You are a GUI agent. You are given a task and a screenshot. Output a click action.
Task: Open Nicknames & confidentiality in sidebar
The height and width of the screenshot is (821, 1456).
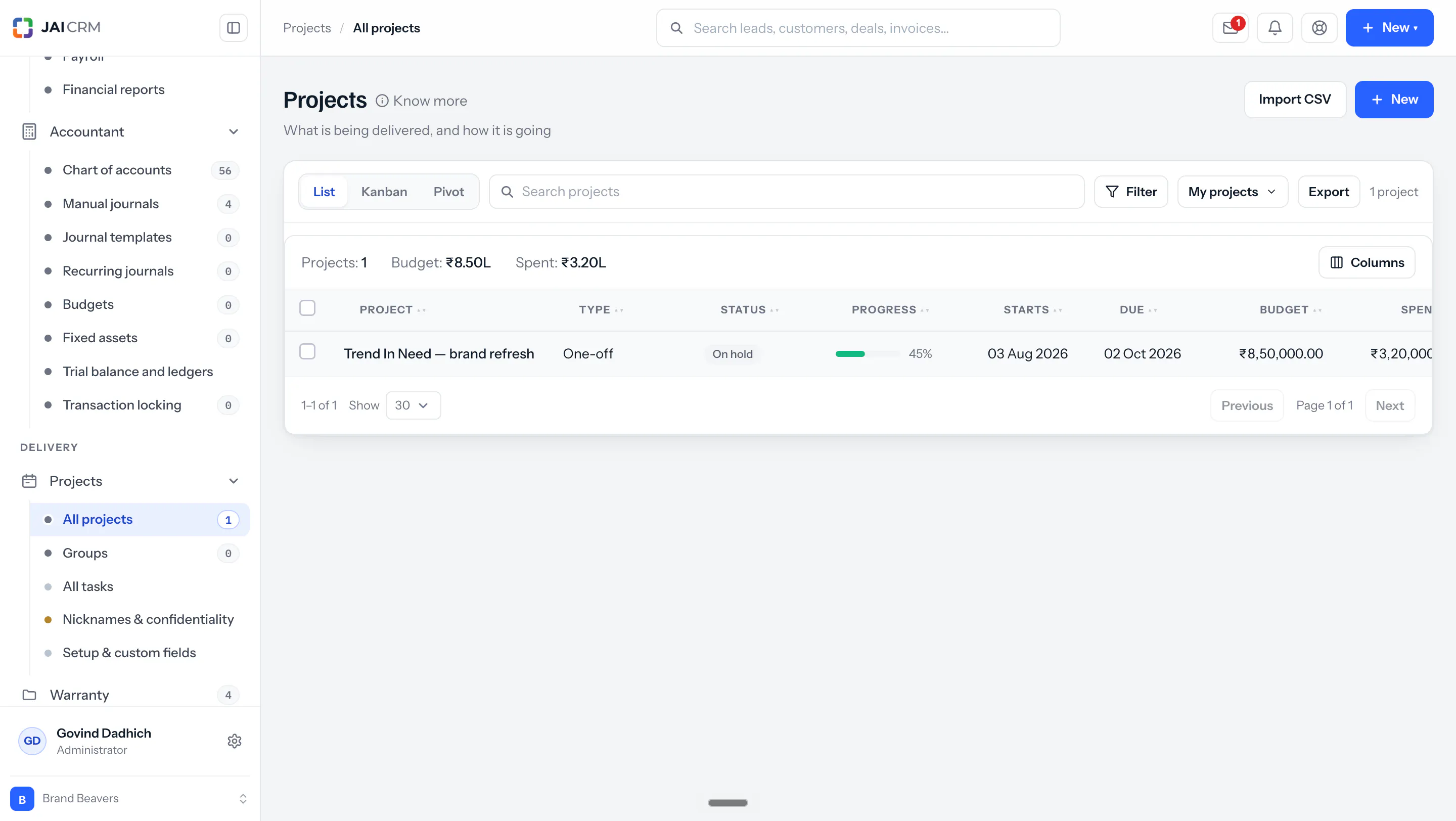[140, 619]
